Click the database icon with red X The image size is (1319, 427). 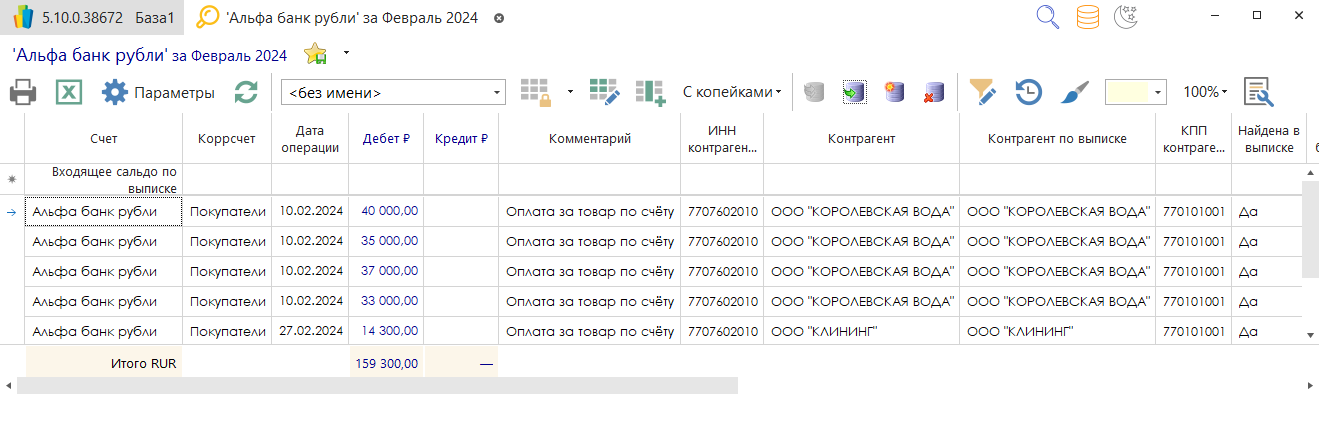click(x=934, y=92)
